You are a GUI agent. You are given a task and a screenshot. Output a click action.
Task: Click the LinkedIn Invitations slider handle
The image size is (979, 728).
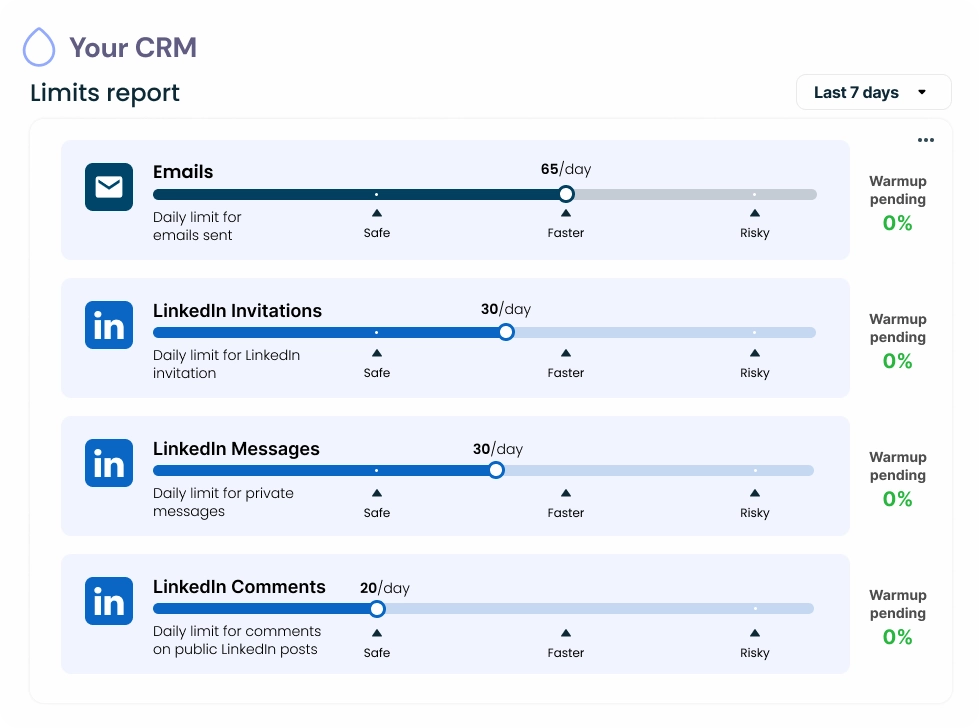click(x=506, y=332)
